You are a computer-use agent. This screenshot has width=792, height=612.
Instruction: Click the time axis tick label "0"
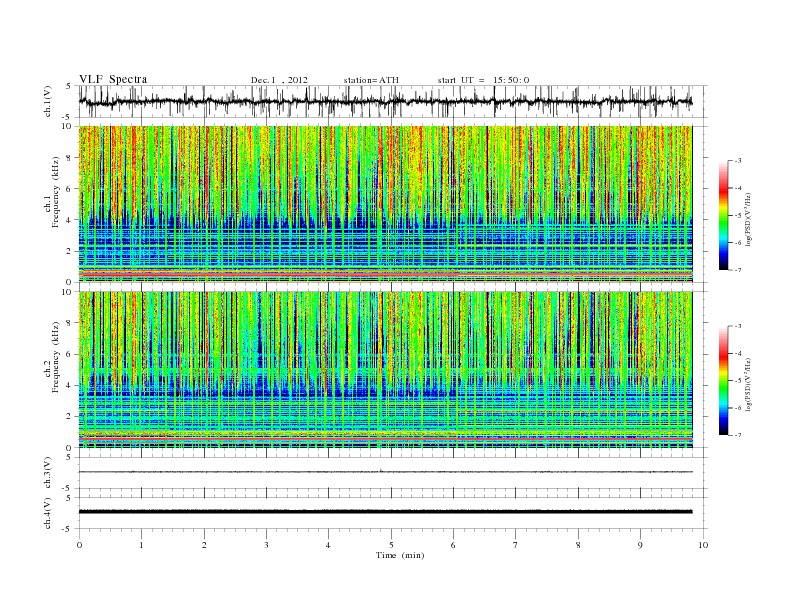(x=79, y=545)
